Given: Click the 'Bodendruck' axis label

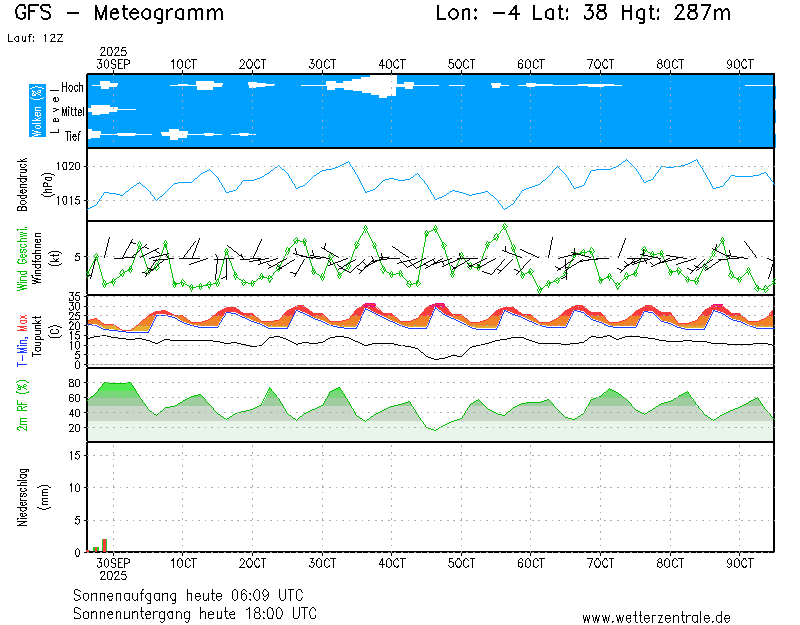Looking at the screenshot, I should point(22,185).
